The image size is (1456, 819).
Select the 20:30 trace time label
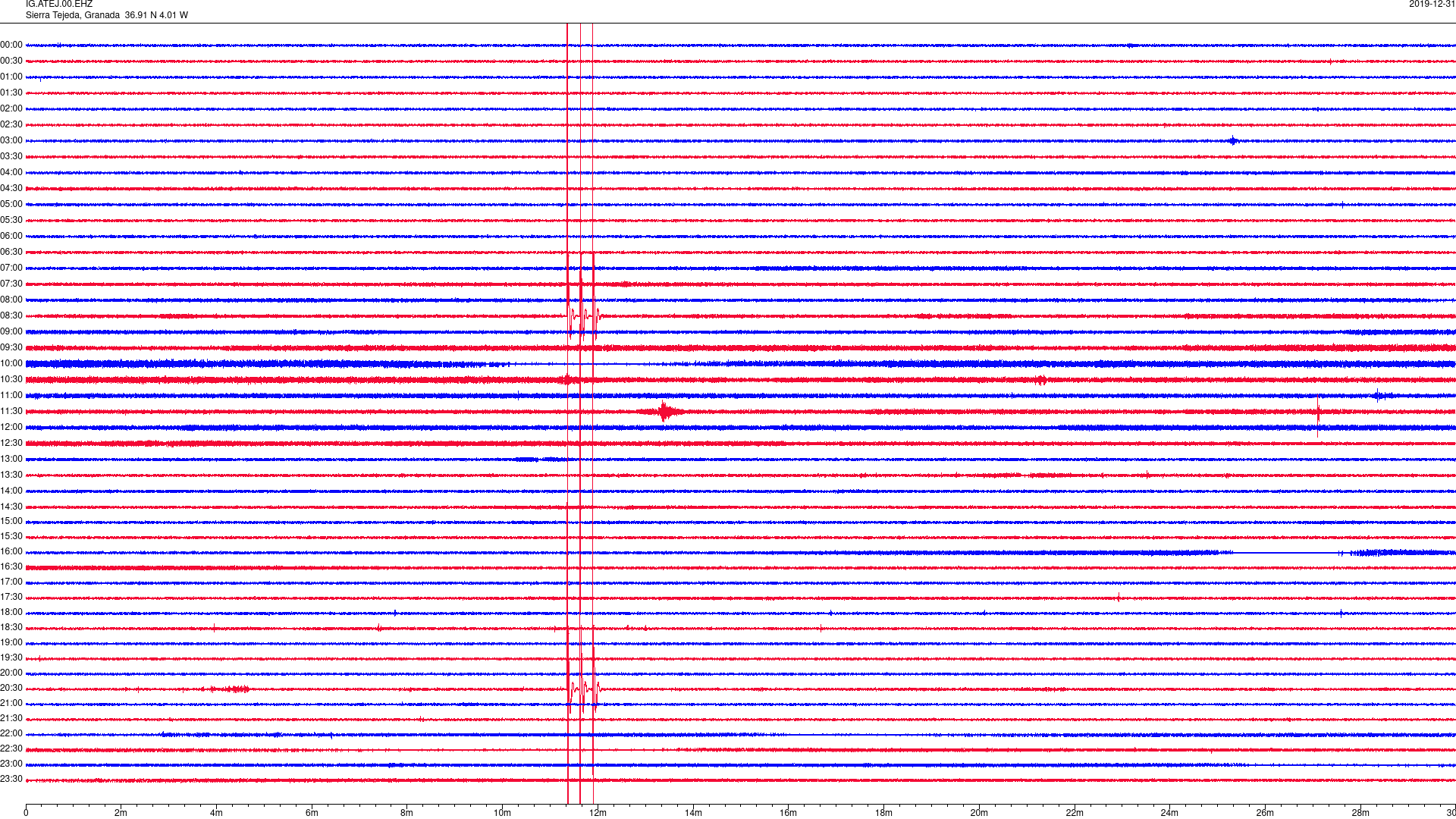pos(11,689)
